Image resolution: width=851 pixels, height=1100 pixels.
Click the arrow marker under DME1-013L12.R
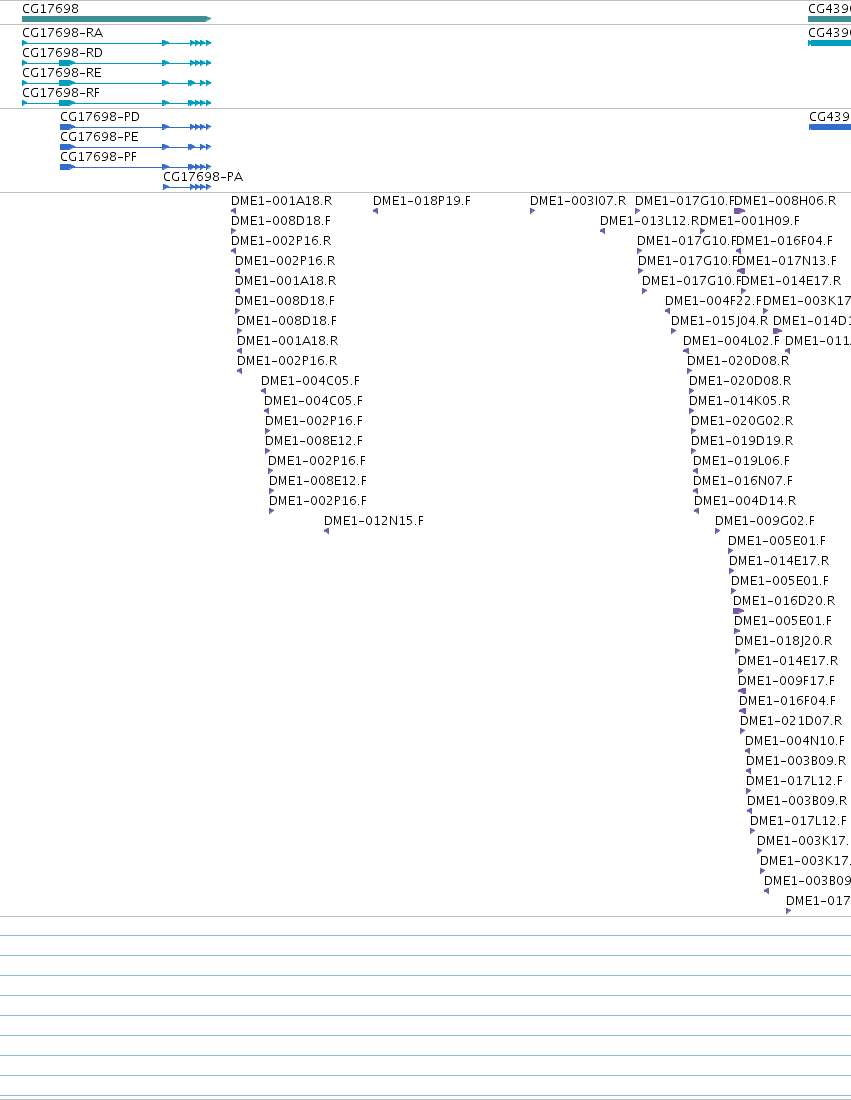tap(602, 231)
